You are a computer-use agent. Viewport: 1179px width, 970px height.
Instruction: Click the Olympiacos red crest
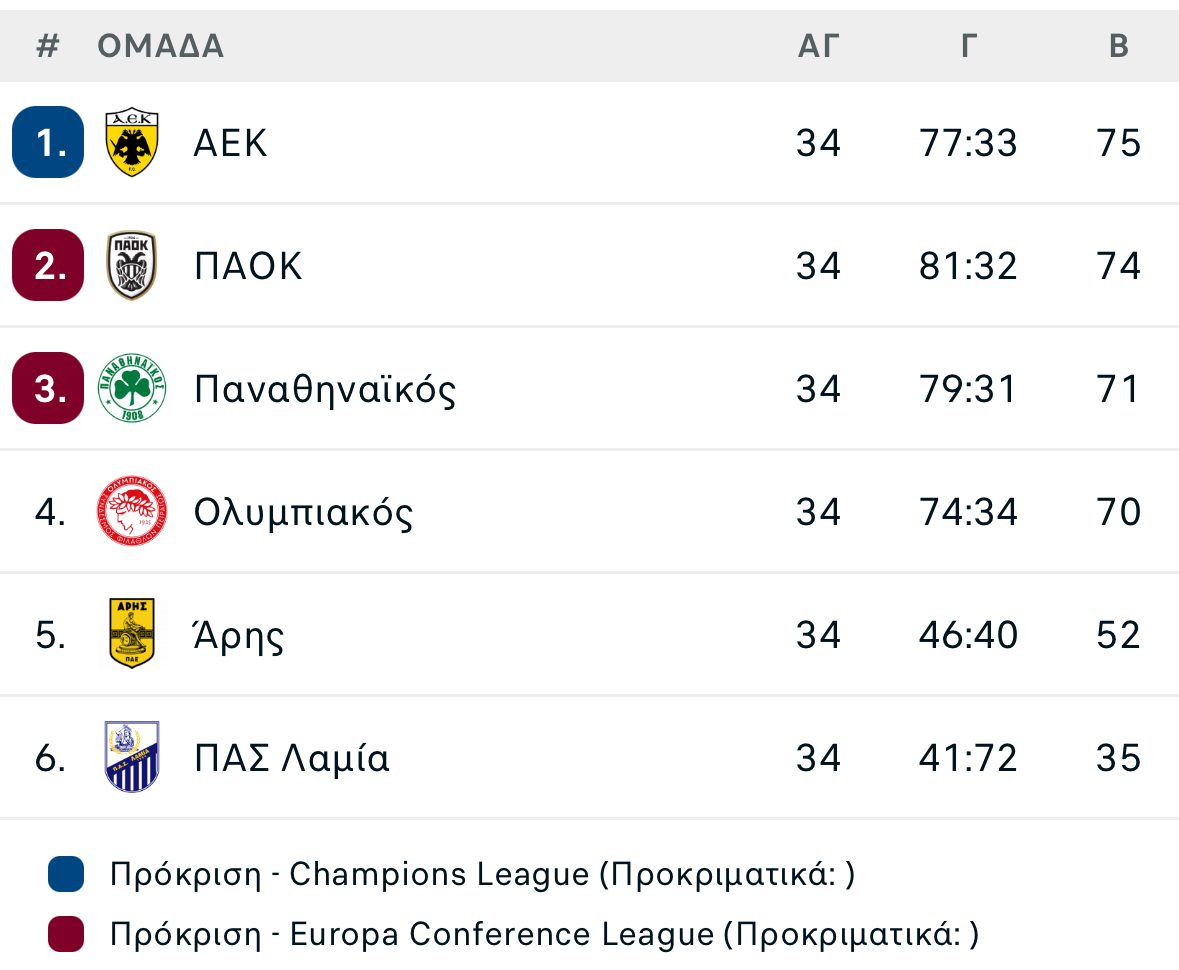(132, 512)
